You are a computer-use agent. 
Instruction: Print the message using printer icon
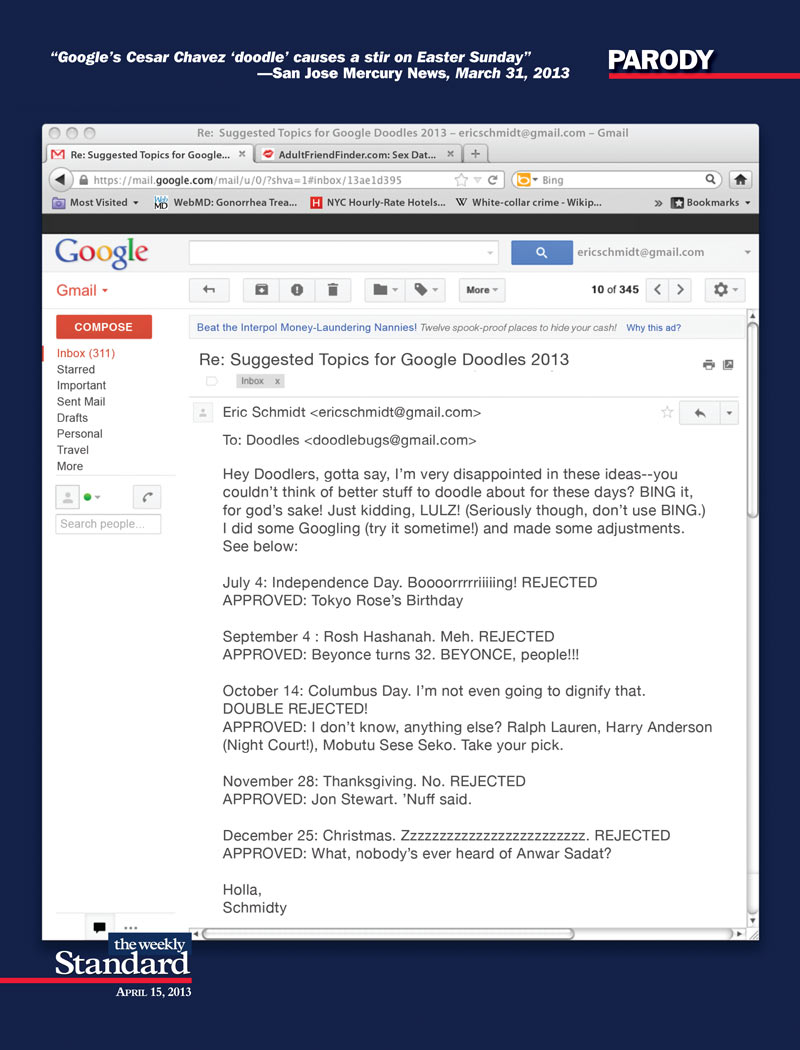tap(709, 365)
